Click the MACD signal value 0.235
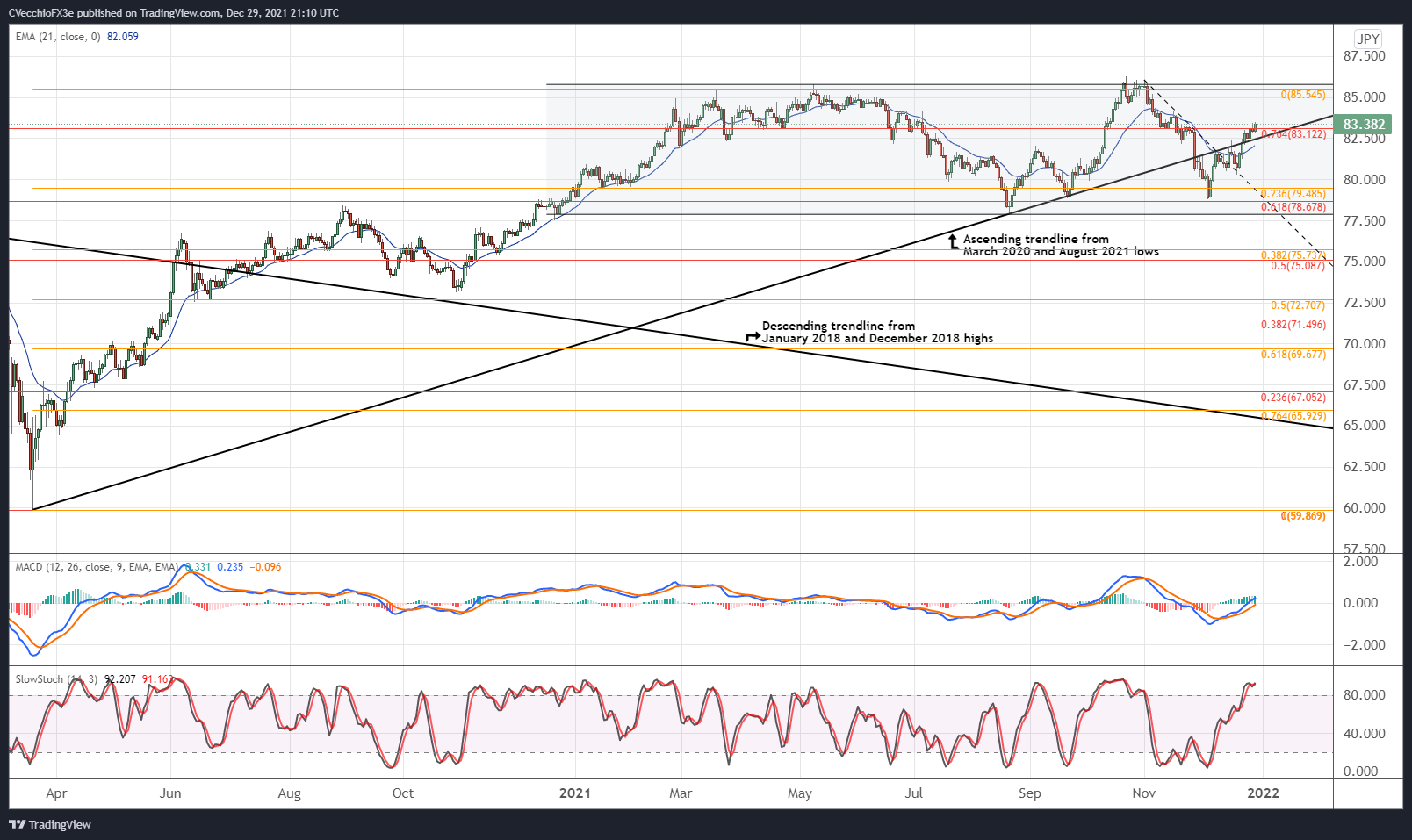1412x840 pixels. (x=230, y=567)
